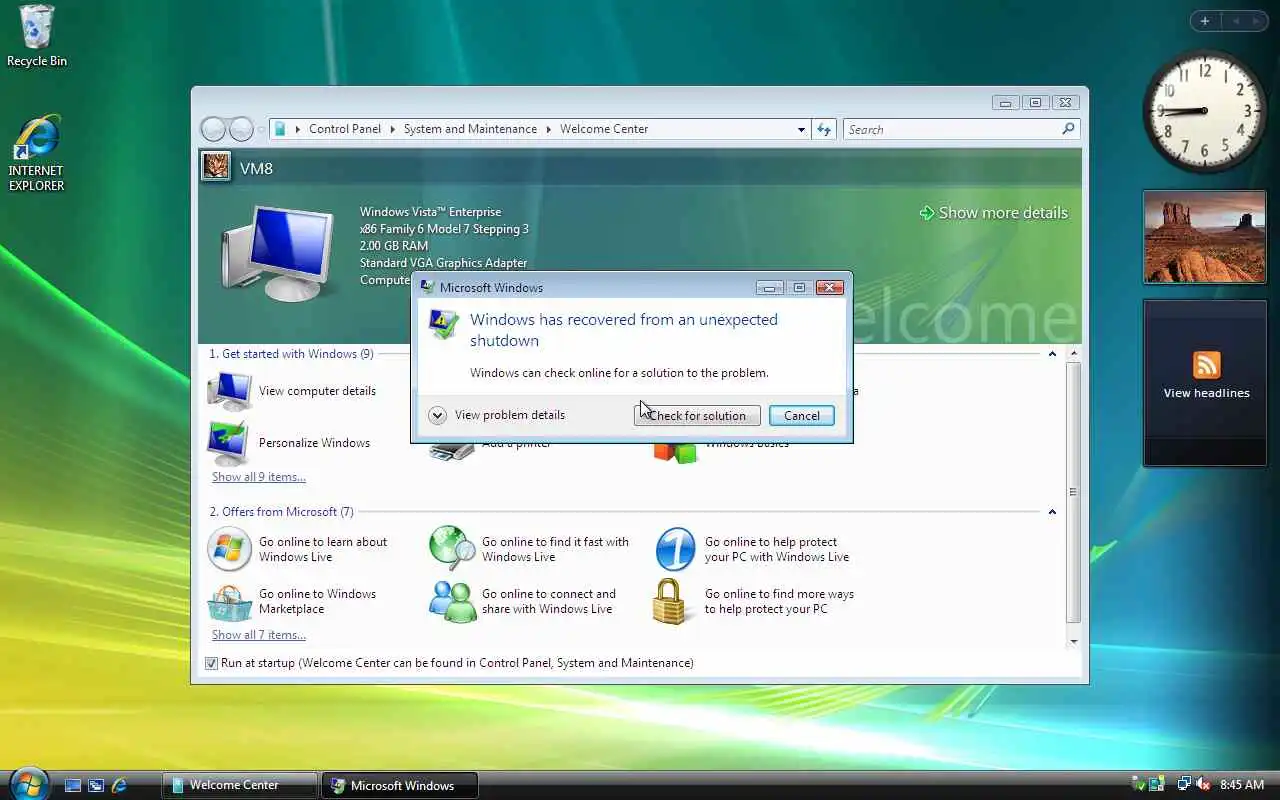Expand the arrow after System and Maintenance
Viewport: 1280px width, 800px height.
tap(549, 129)
